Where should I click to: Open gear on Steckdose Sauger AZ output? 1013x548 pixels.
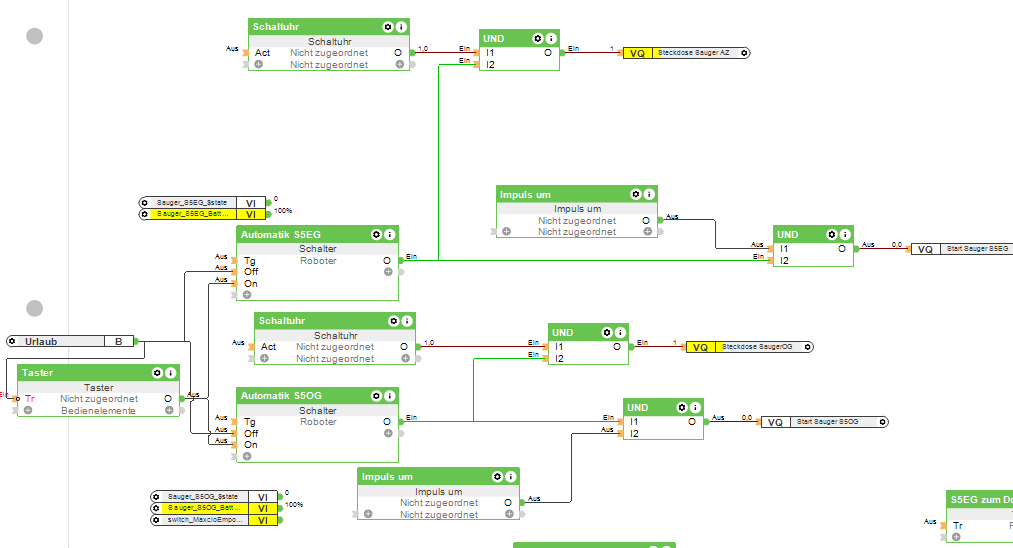click(744, 53)
